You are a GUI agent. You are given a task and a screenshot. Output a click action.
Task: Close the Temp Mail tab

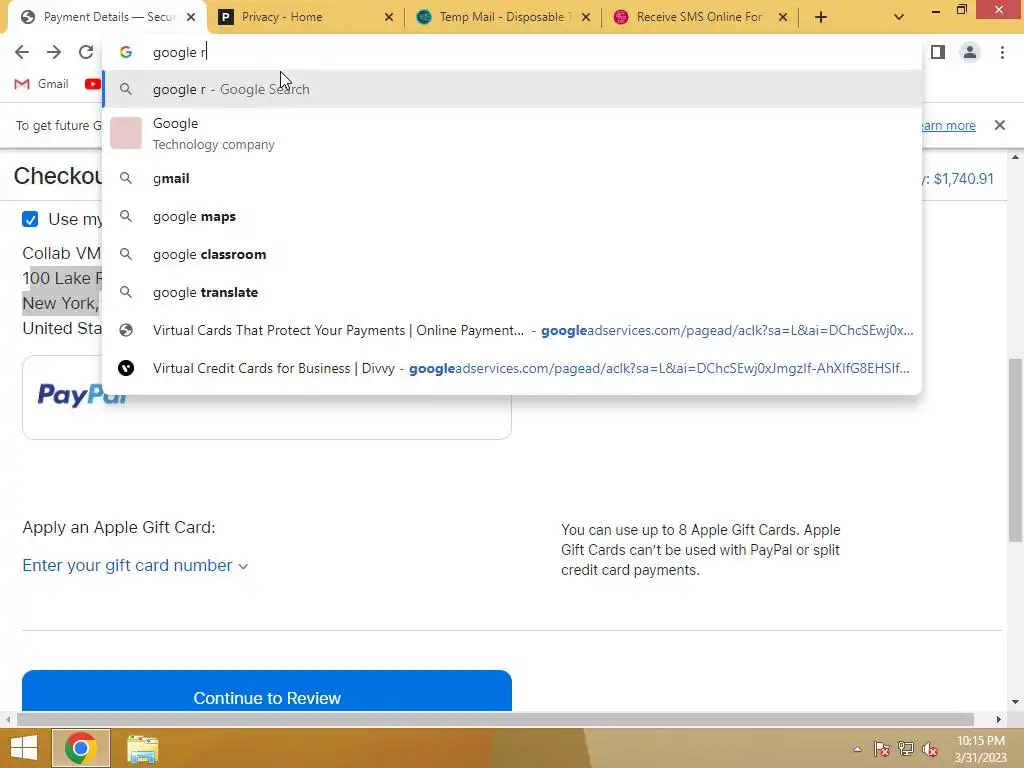(x=586, y=17)
